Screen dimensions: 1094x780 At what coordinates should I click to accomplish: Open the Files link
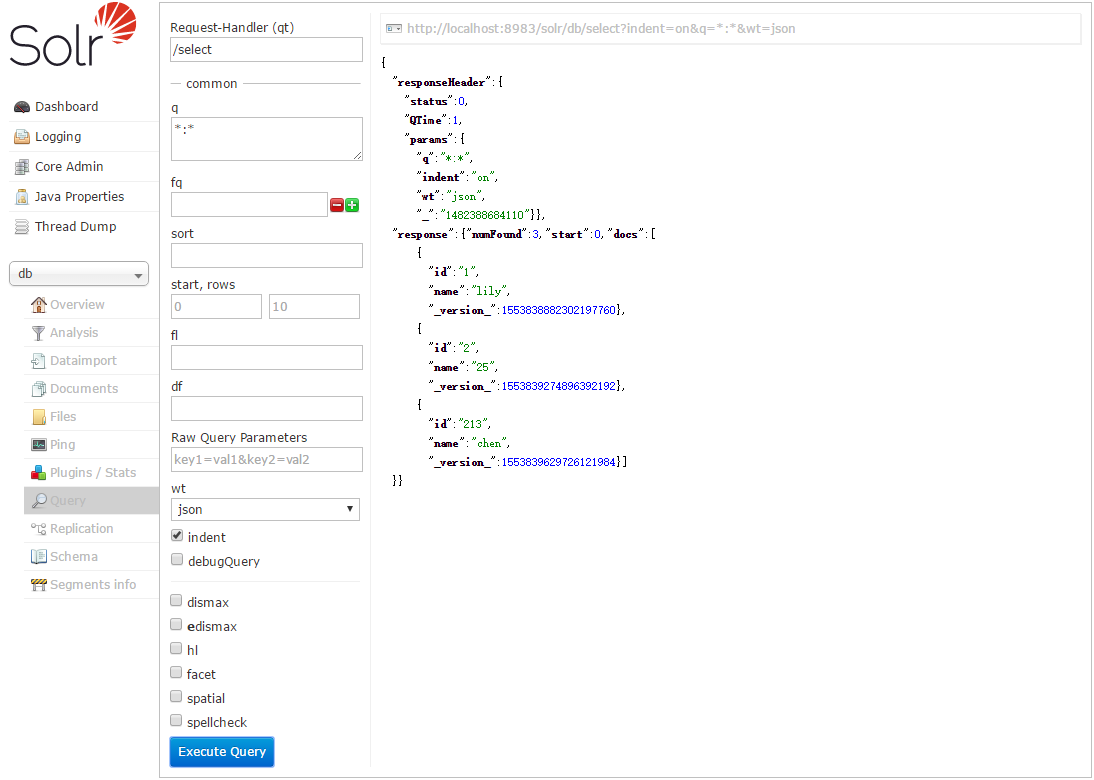click(x=63, y=417)
